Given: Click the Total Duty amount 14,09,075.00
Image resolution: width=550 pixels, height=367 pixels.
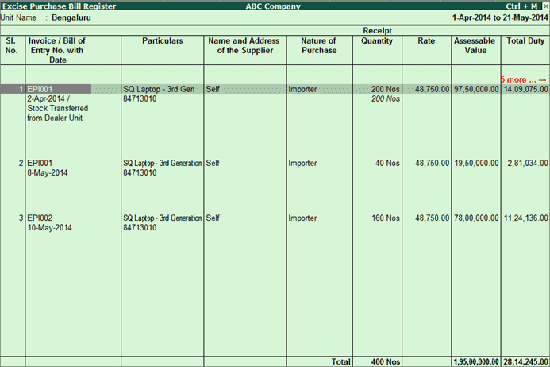Looking at the screenshot, I should point(526,89).
